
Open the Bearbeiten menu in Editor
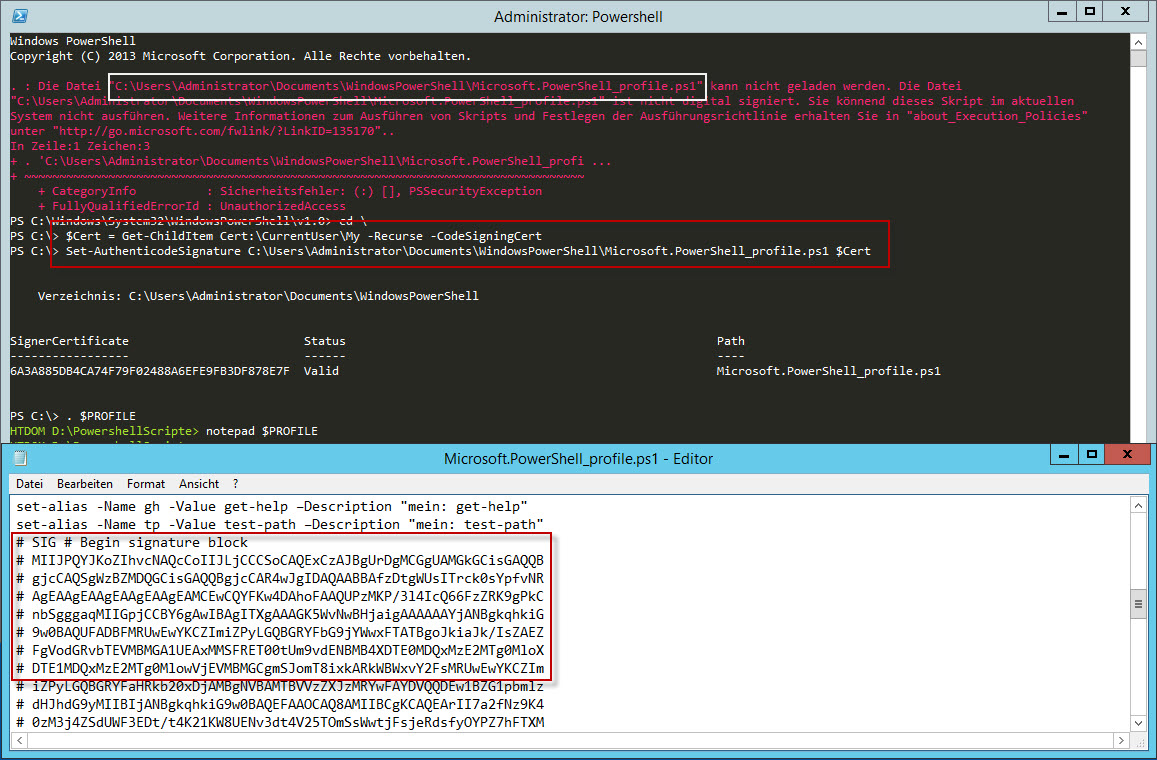pyautogui.click(x=85, y=484)
